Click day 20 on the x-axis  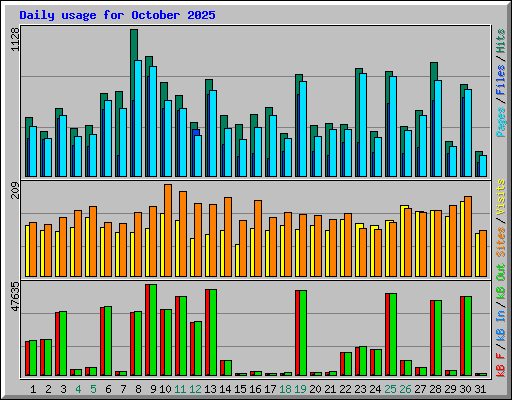(x=315, y=389)
